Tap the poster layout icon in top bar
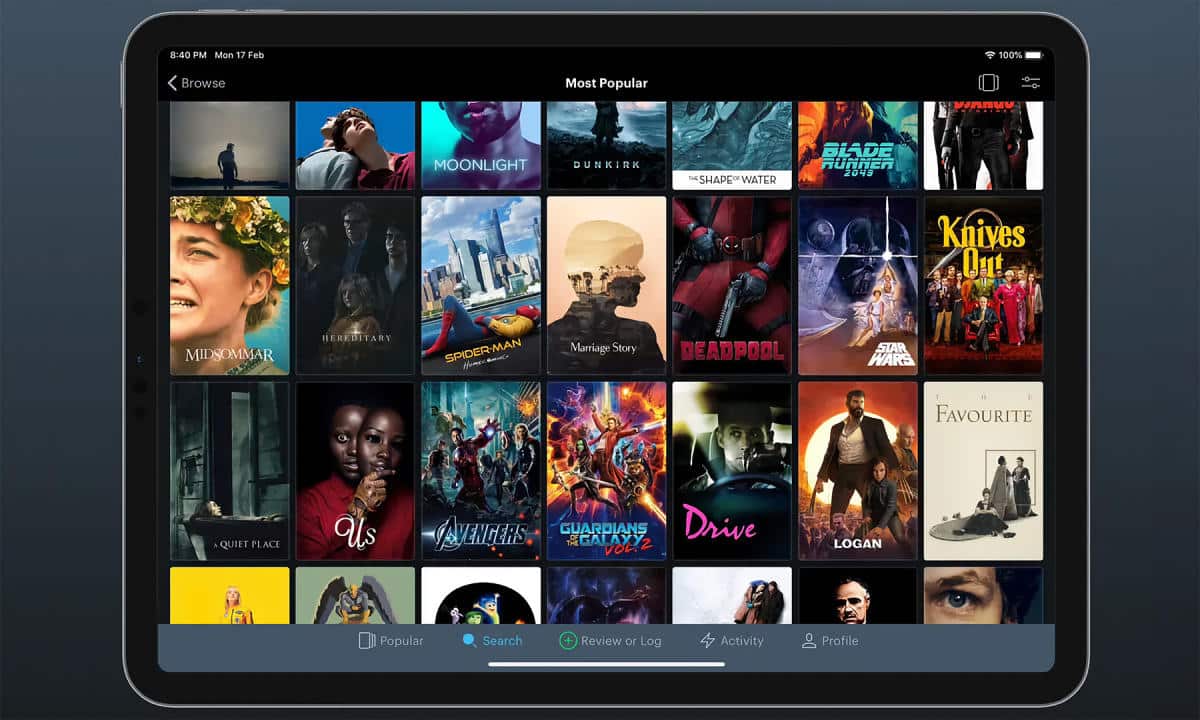Screen dimensions: 1200x720 click(989, 83)
